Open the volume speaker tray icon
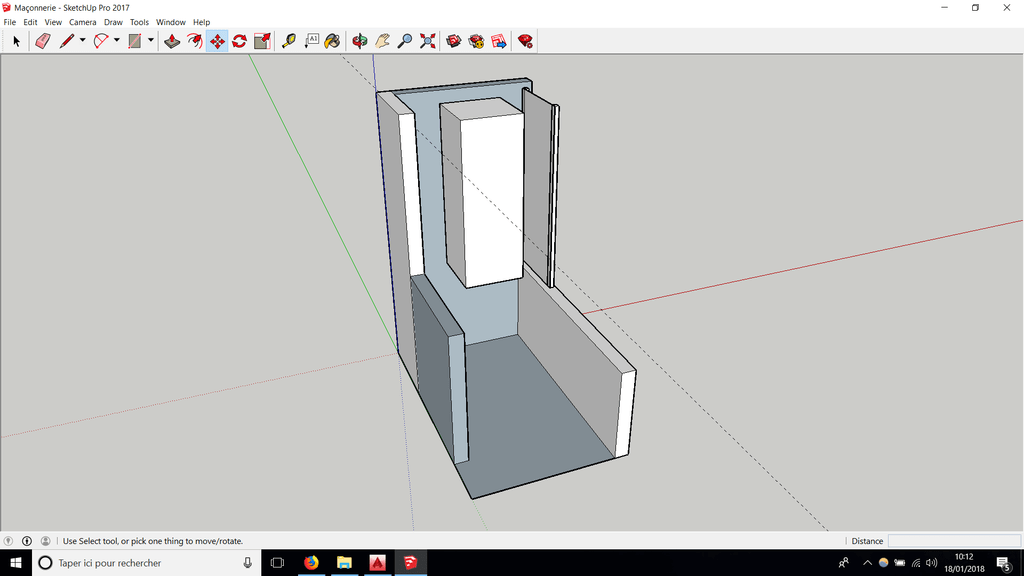 click(x=932, y=563)
